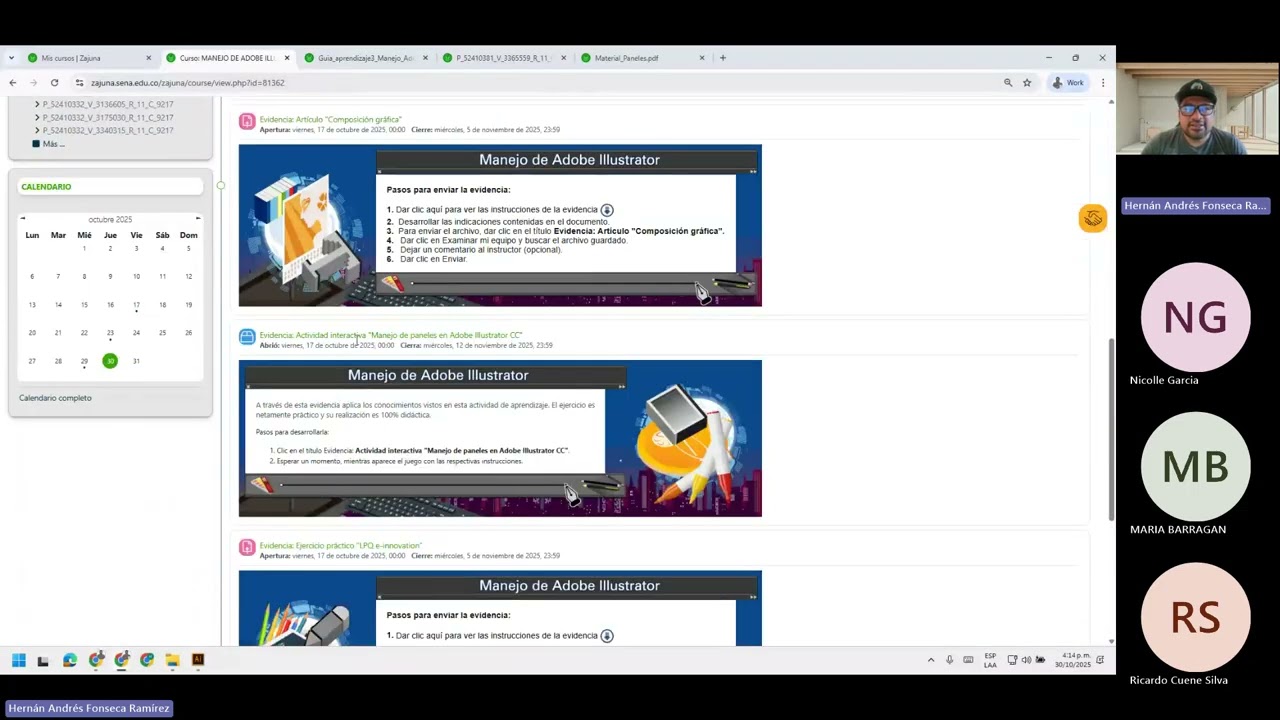Viewport: 1280px width, 720px height.
Task: Go to the previous month in the calendar
Action: [23, 219]
